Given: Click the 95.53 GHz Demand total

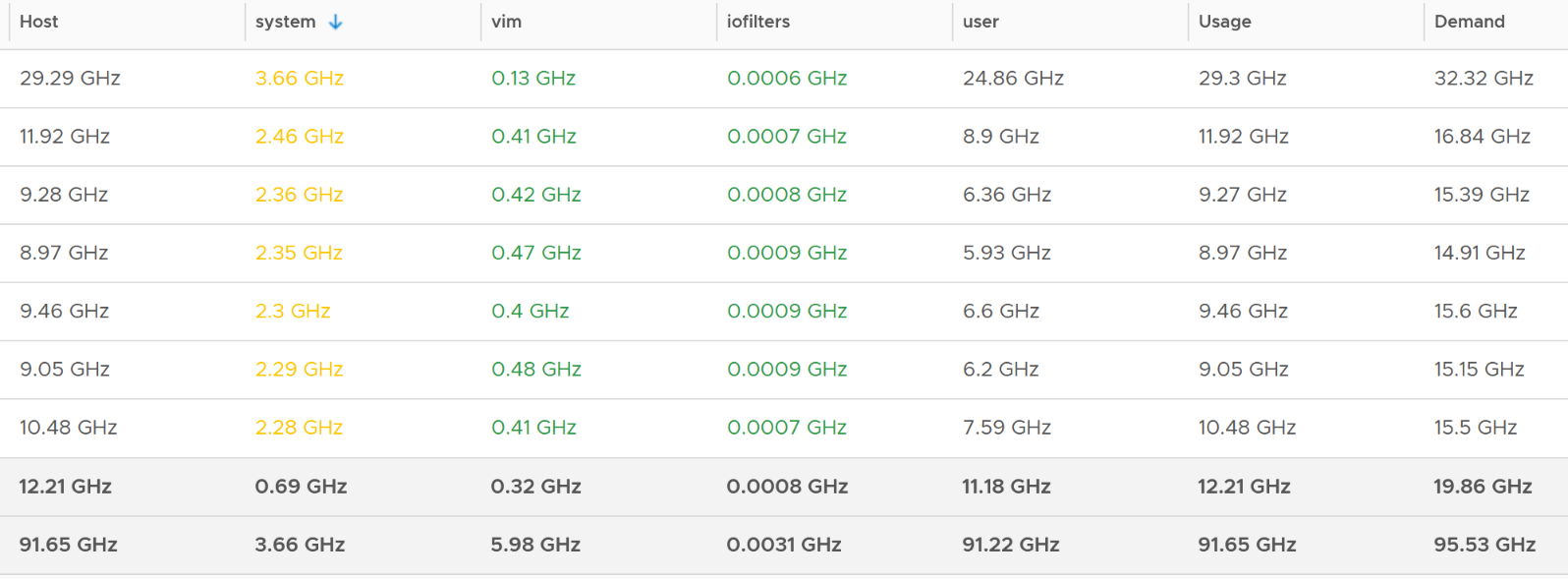Looking at the screenshot, I should [1484, 544].
